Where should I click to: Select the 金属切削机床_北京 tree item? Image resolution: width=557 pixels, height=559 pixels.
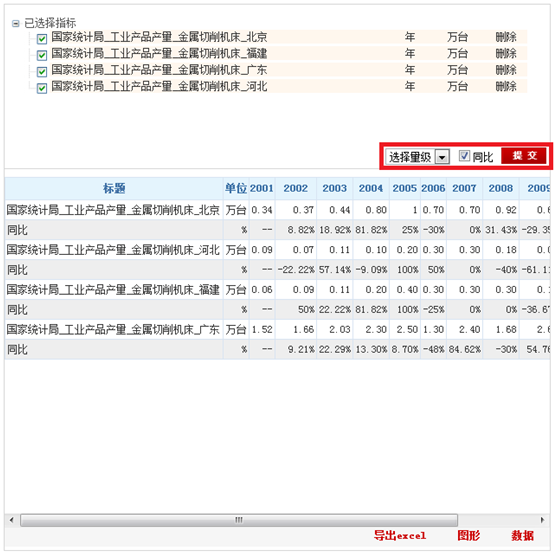(x=159, y=37)
